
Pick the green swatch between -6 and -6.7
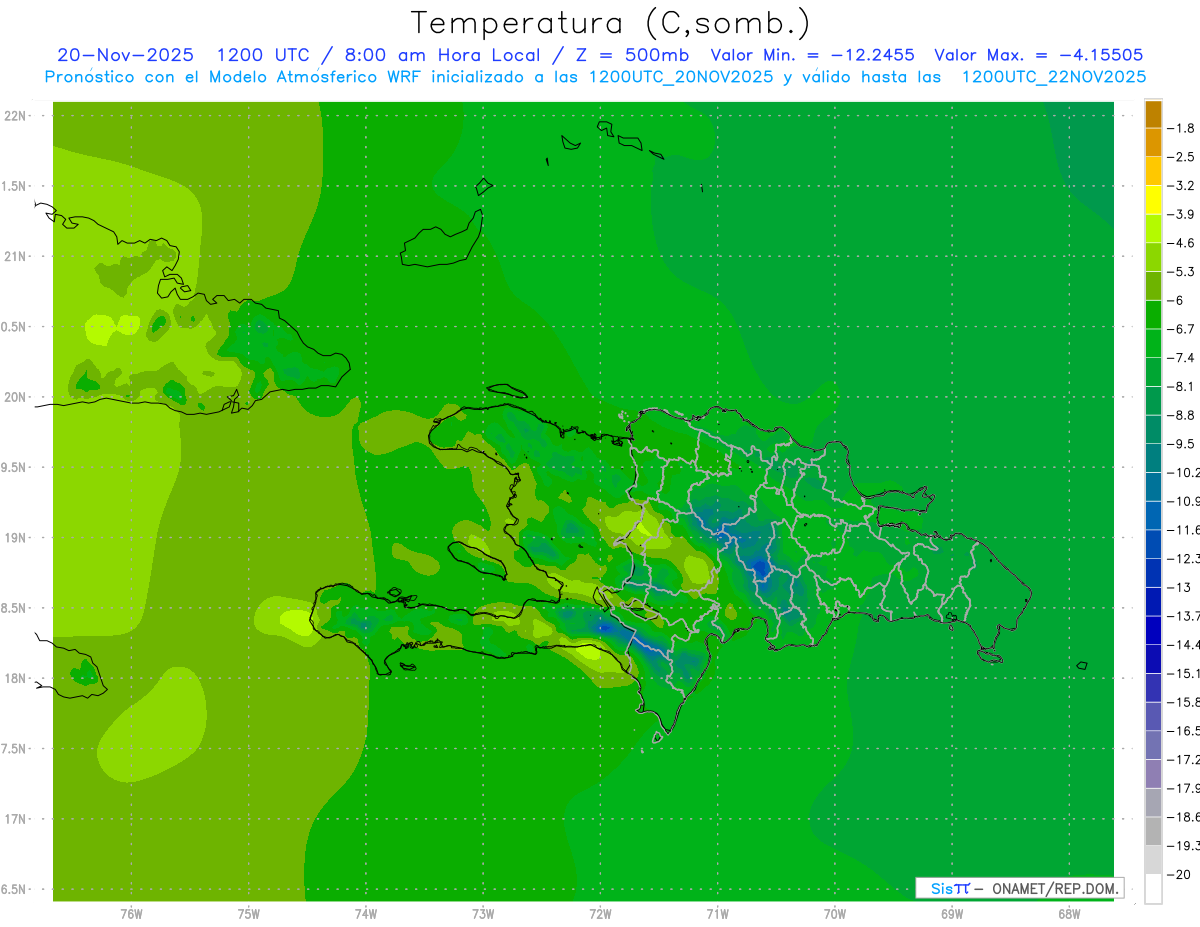coord(1153,315)
